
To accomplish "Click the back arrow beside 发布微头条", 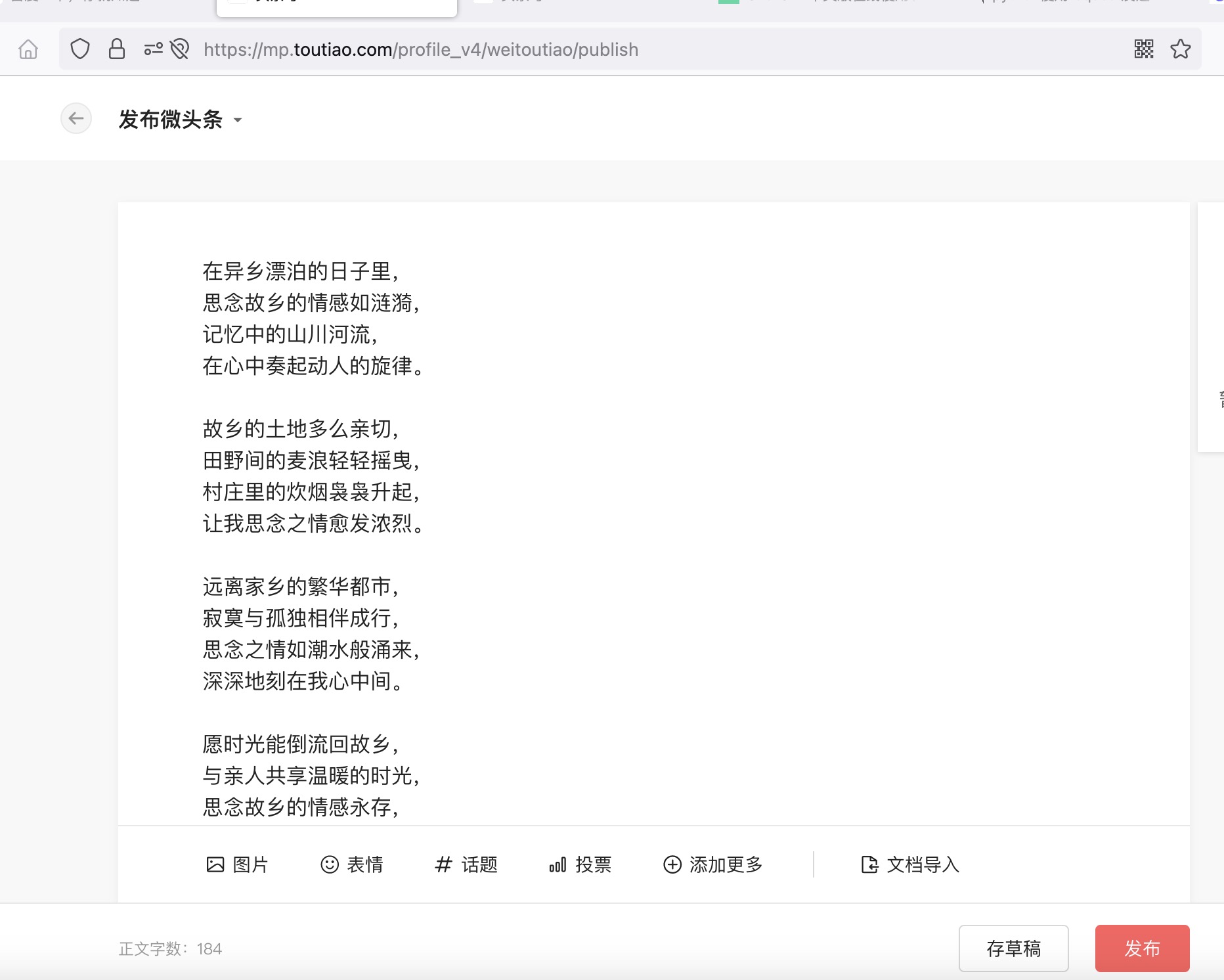I will coord(76,119).
